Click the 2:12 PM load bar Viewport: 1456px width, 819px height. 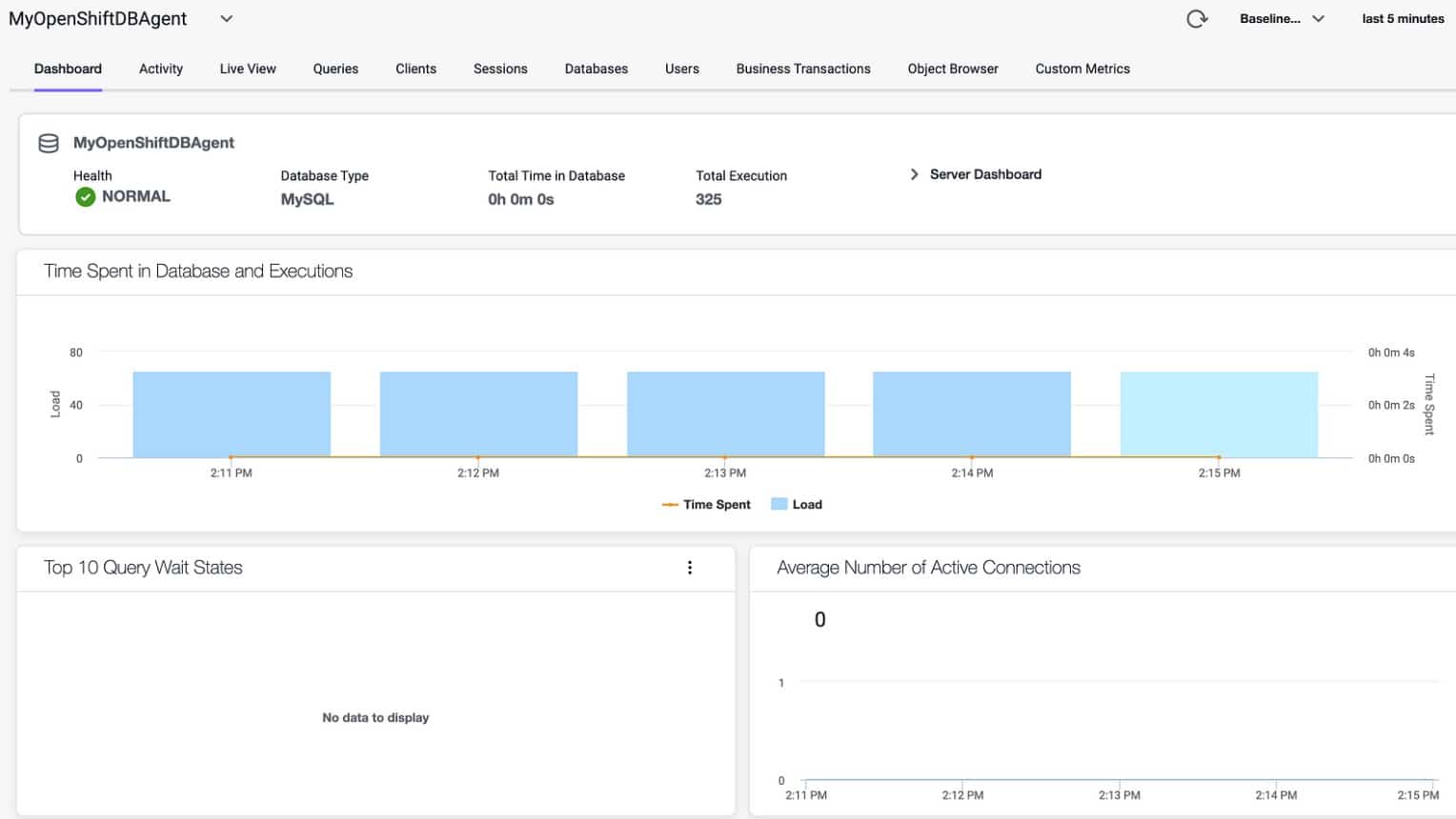click(478, 414)
